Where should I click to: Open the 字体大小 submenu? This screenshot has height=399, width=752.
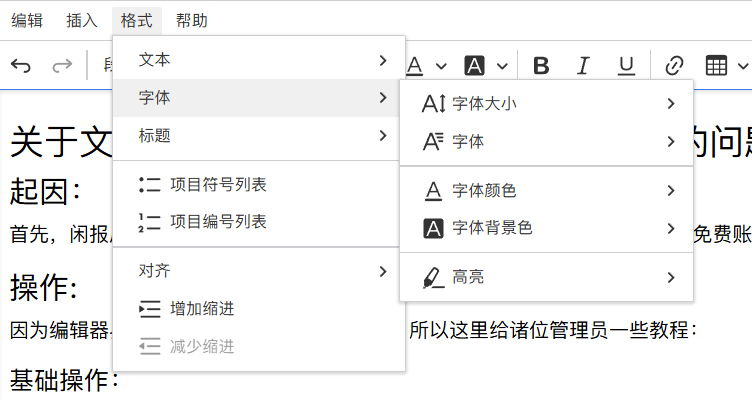click(547, 104)
